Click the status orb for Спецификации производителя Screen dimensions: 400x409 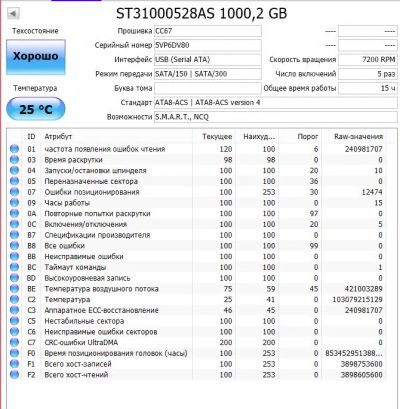click(14, 235)
